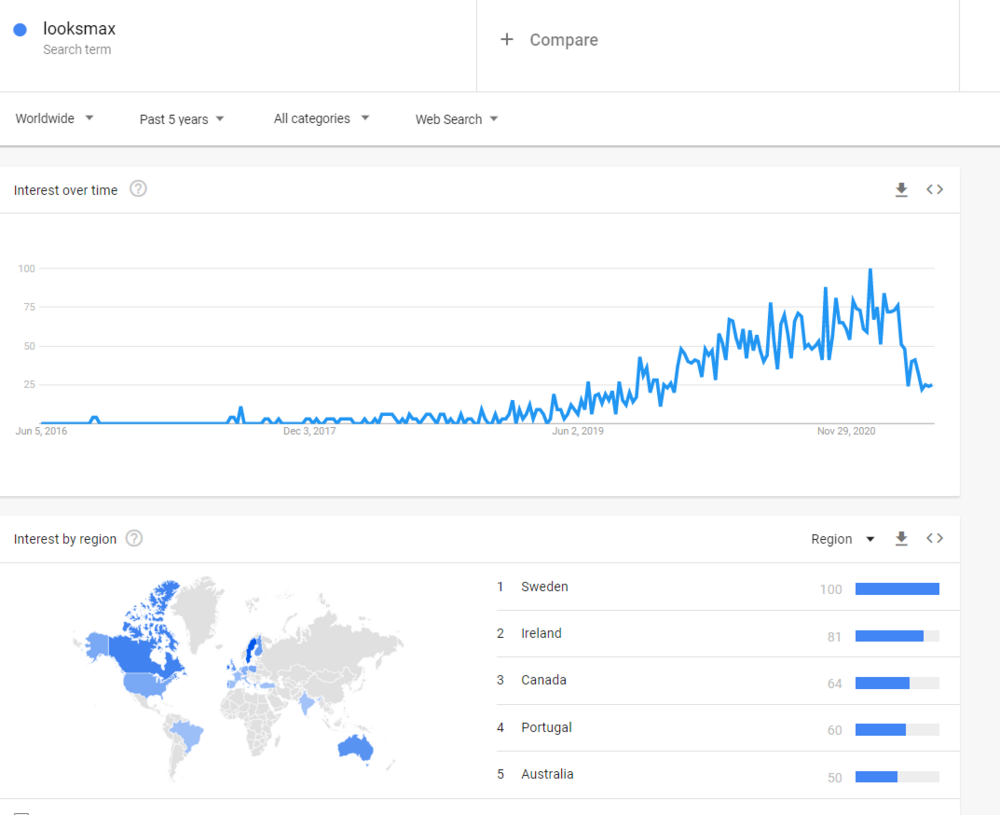The image size is (1000, 815).
Task: Select Sweden in the region ranking
Action: 544,587
